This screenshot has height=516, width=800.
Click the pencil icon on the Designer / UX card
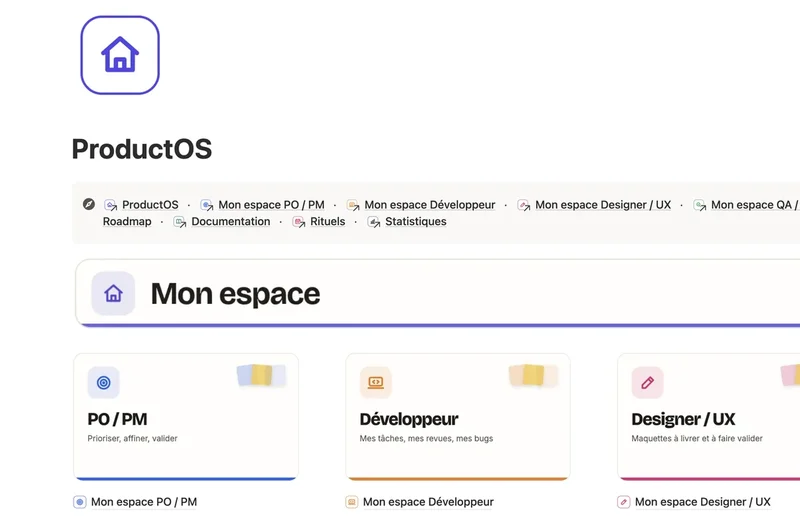[x=647, y=382]
